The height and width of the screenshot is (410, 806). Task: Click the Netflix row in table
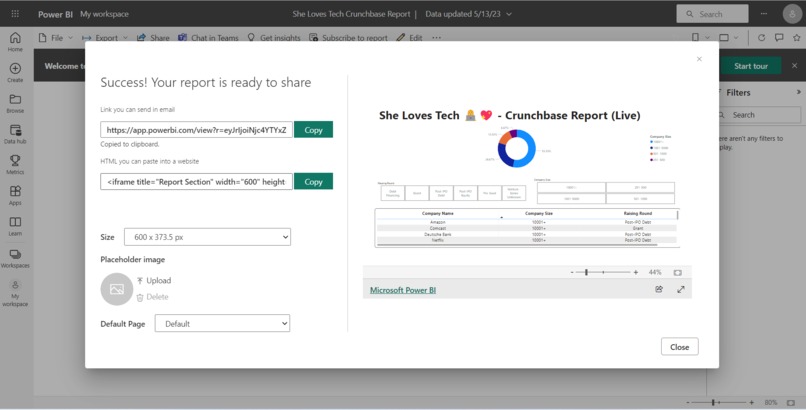point(527,240)
